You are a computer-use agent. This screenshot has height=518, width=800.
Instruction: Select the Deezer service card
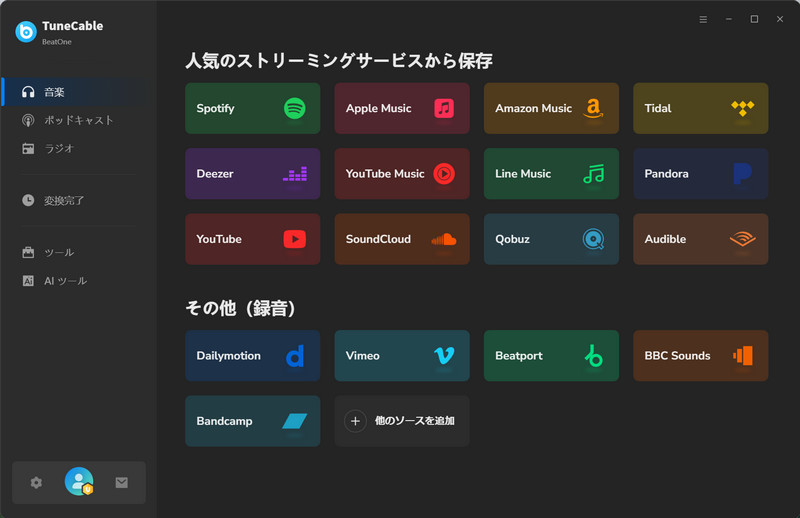click(x=253, y=174)
